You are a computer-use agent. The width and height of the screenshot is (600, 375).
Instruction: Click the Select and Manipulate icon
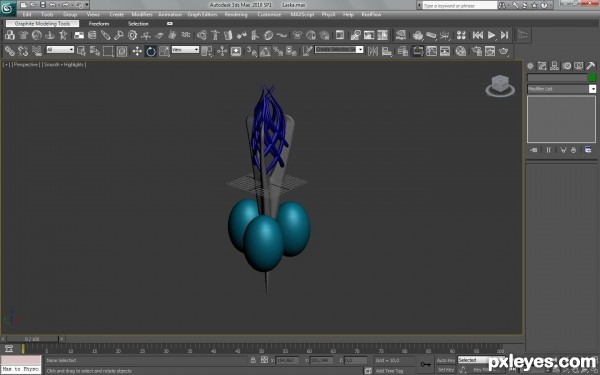coord(222,51)
